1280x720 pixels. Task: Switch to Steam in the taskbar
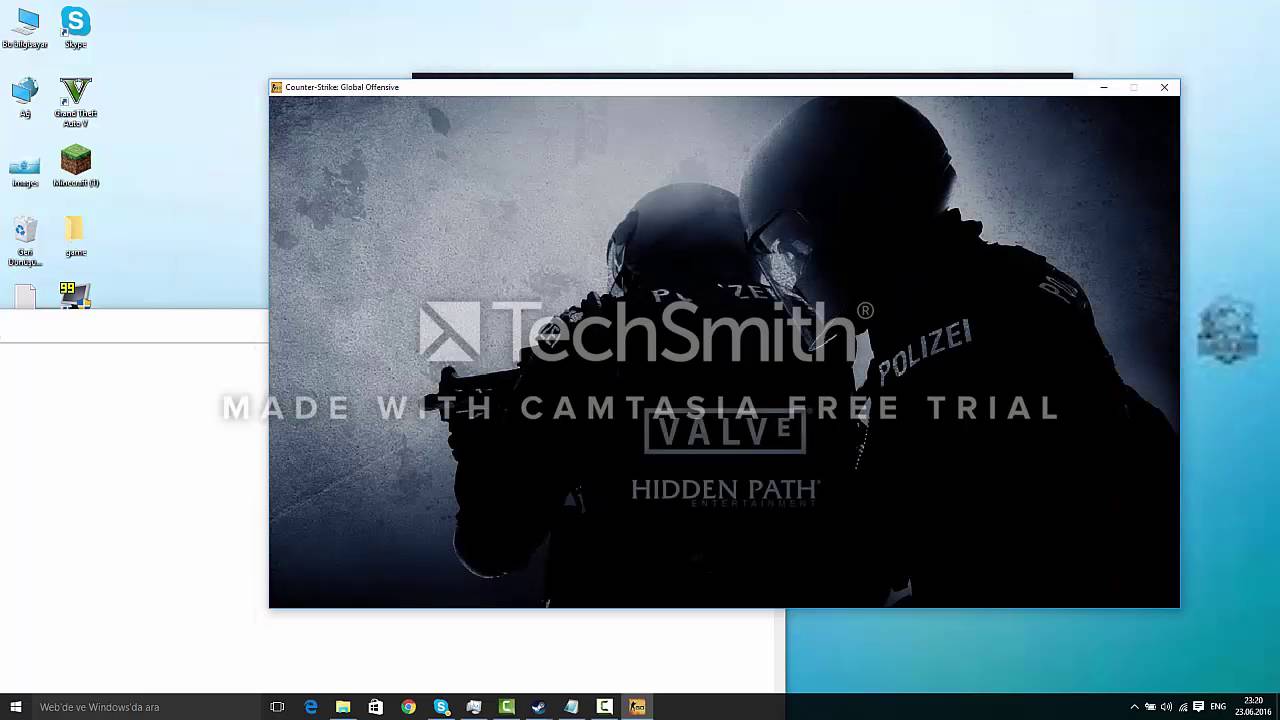(x=539, y=707)
